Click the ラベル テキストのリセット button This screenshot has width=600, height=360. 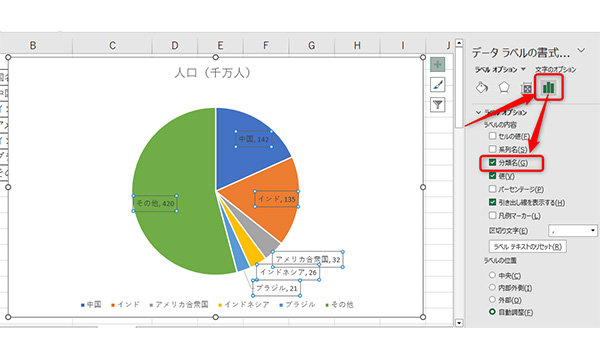[x=528, y=247]
